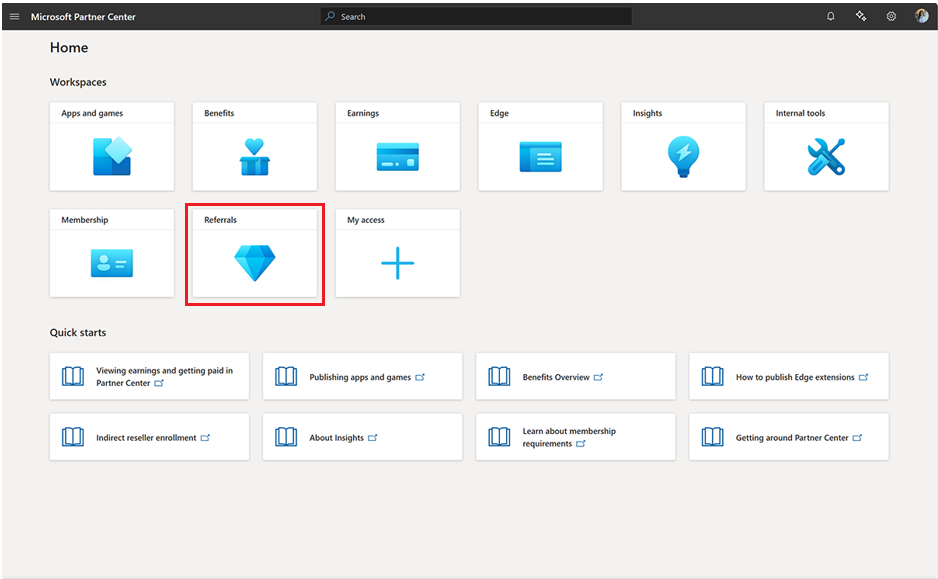Click the Edge tile title

point(500,113)
